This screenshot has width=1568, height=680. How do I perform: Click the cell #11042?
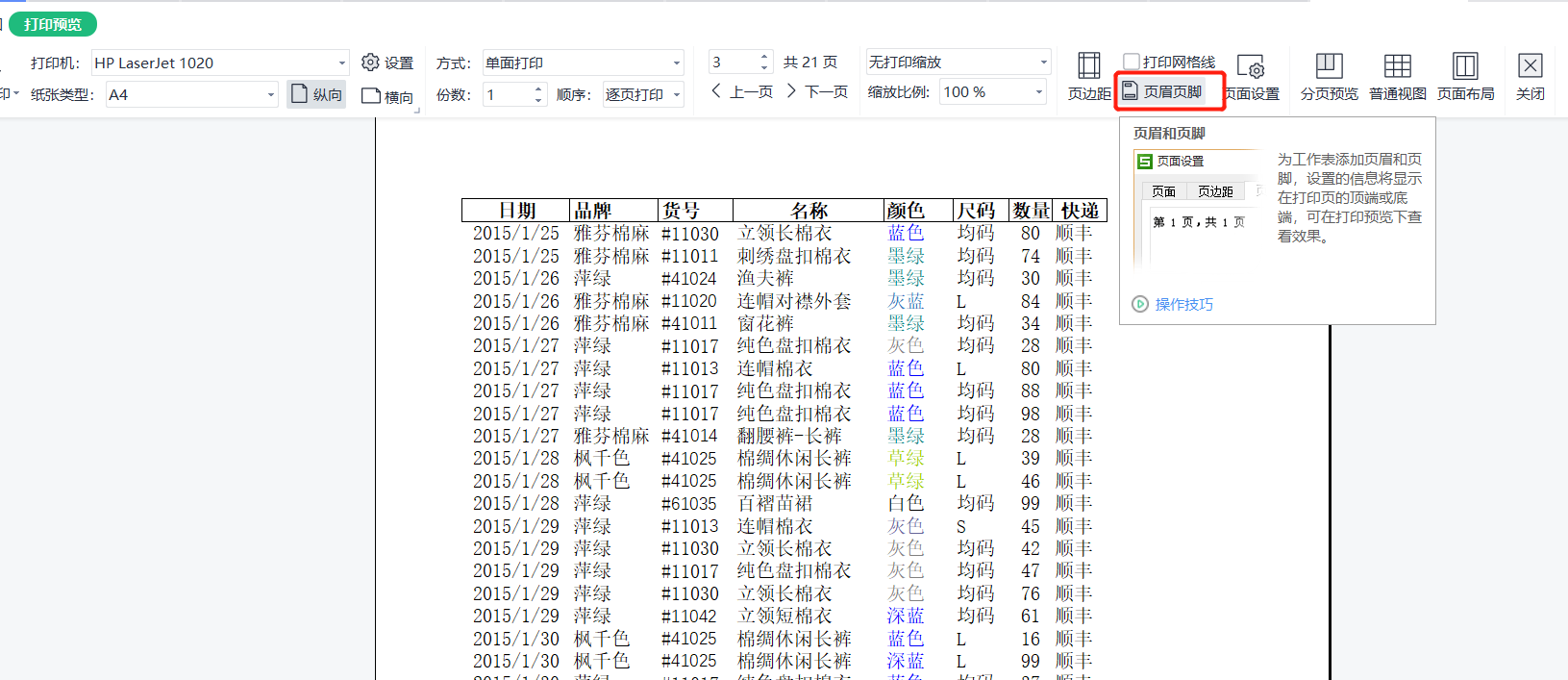click(x=689, y=617)
